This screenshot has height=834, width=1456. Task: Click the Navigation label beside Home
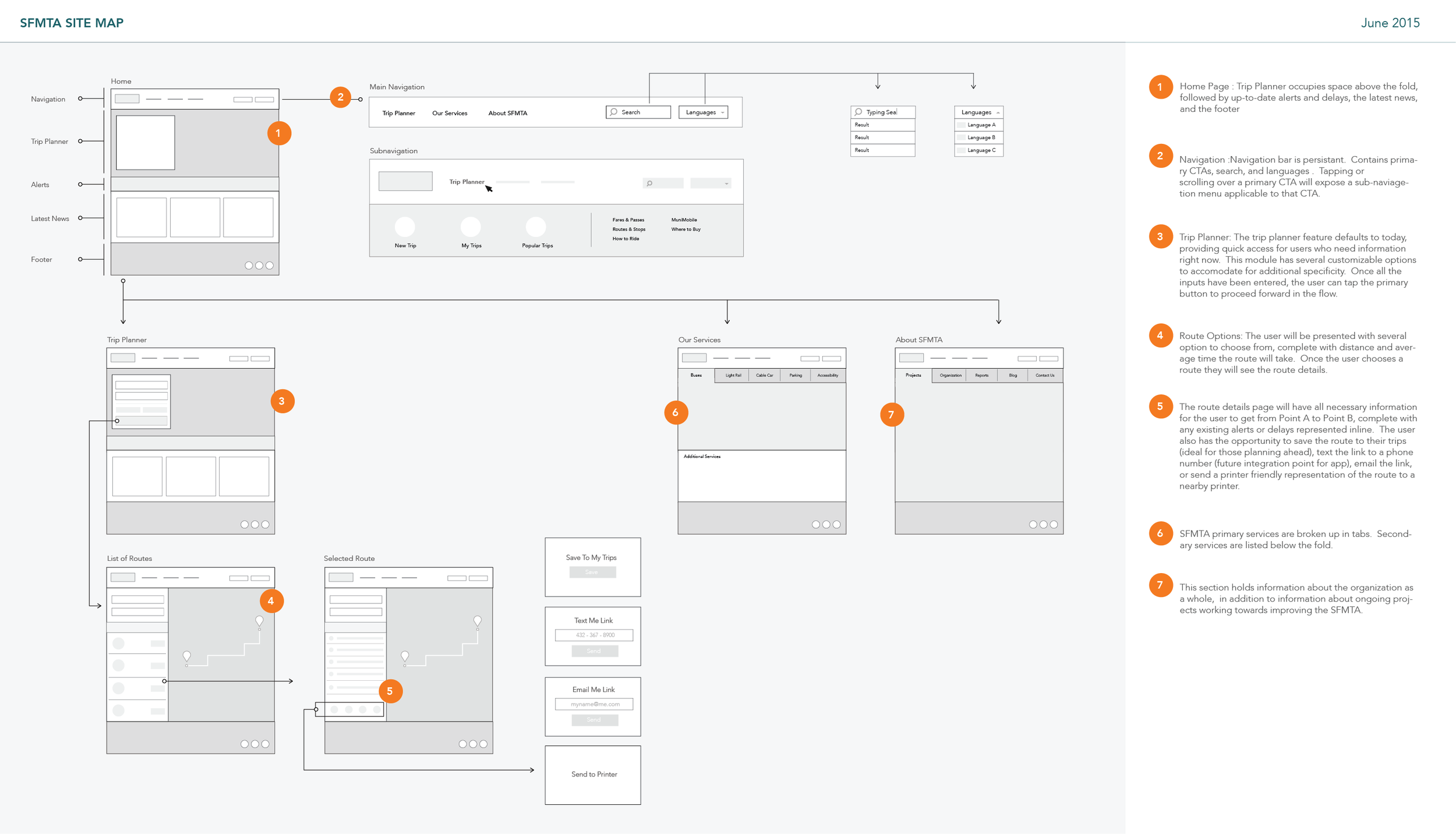click(48, 99)
